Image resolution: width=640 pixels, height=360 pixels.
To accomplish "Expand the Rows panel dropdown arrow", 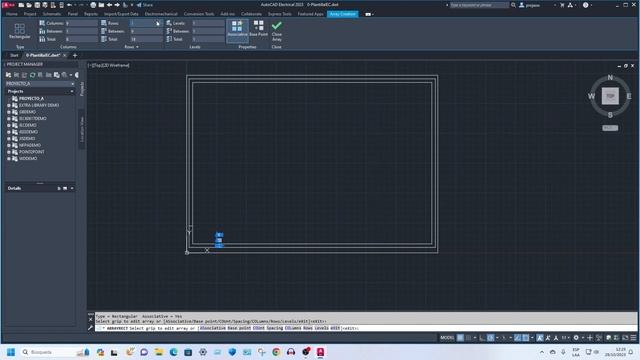I will point(137,47).
